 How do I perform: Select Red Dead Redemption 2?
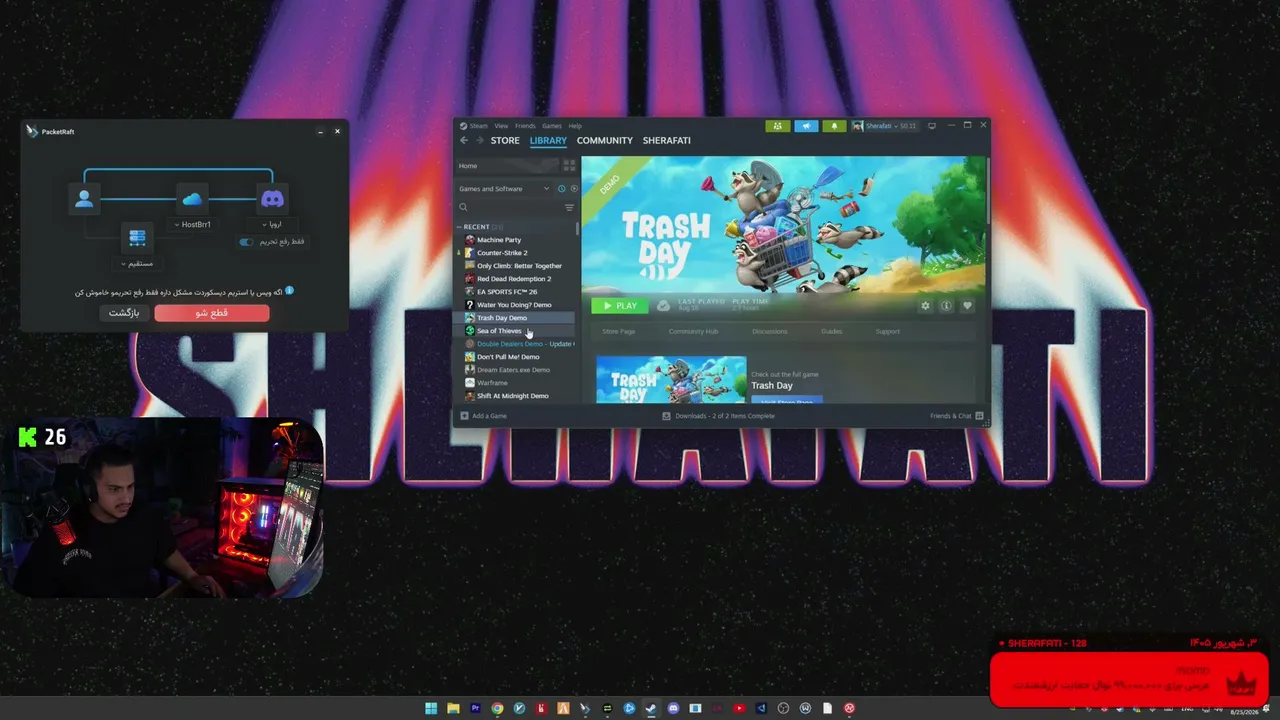click(515, 279)
